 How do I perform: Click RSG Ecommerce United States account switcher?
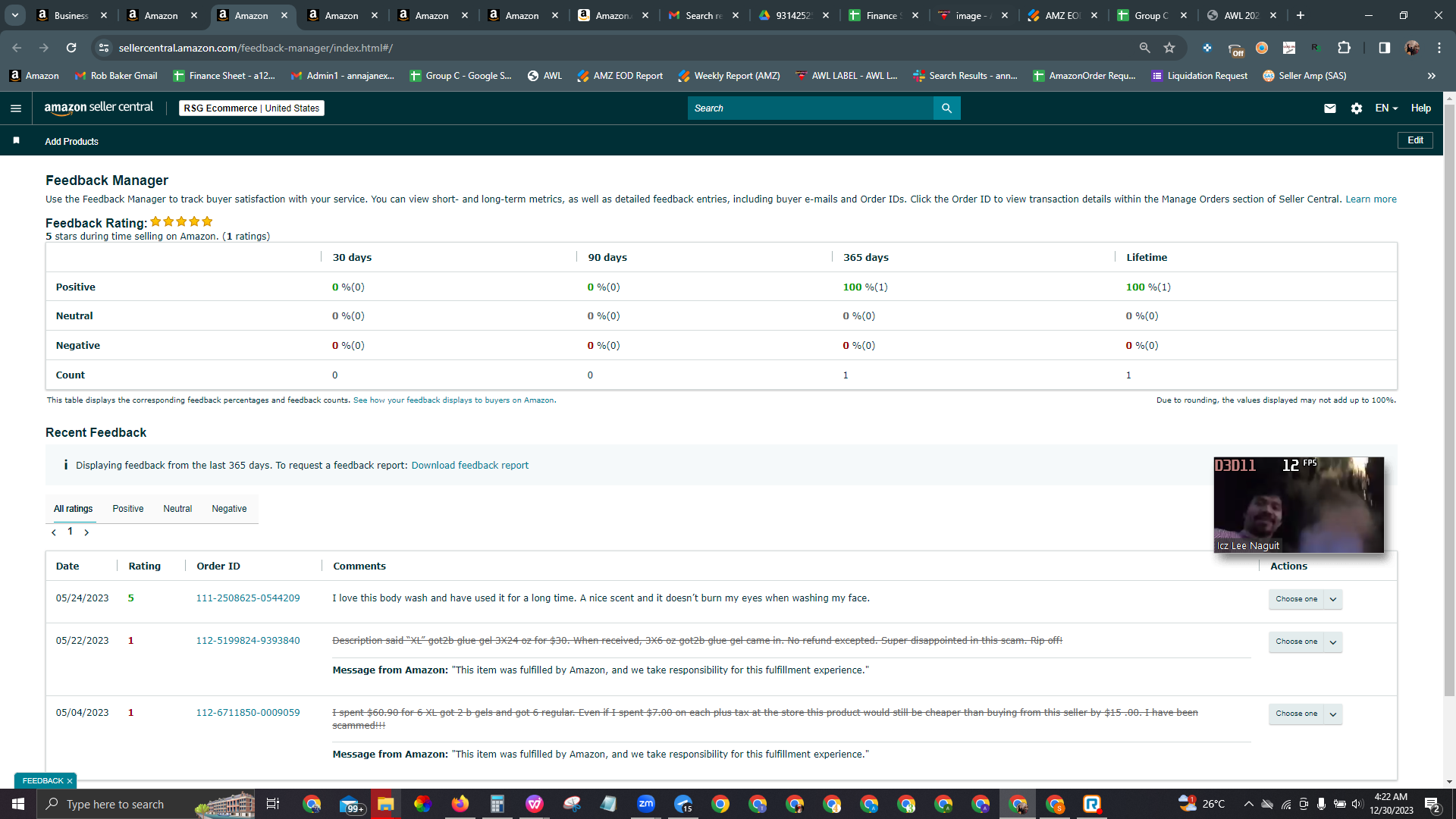(x=252, y=108)
